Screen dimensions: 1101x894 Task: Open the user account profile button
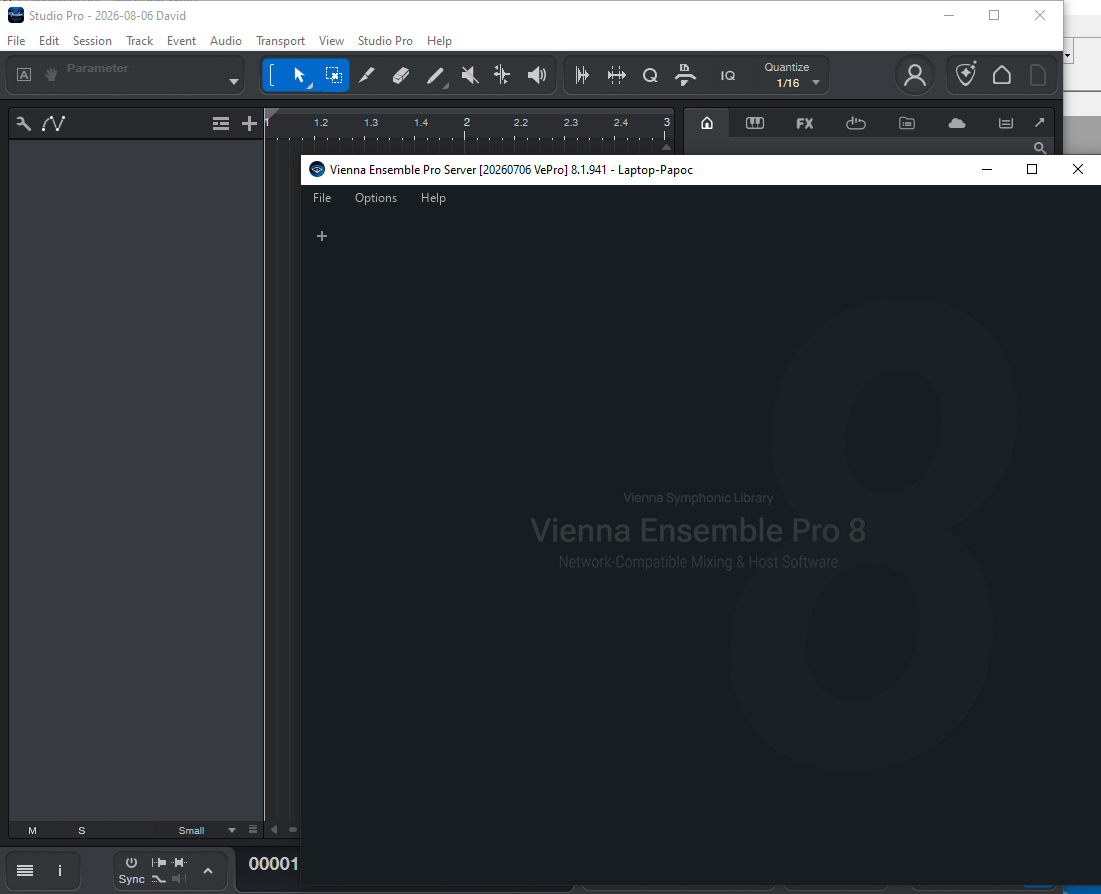click(914, 75)
